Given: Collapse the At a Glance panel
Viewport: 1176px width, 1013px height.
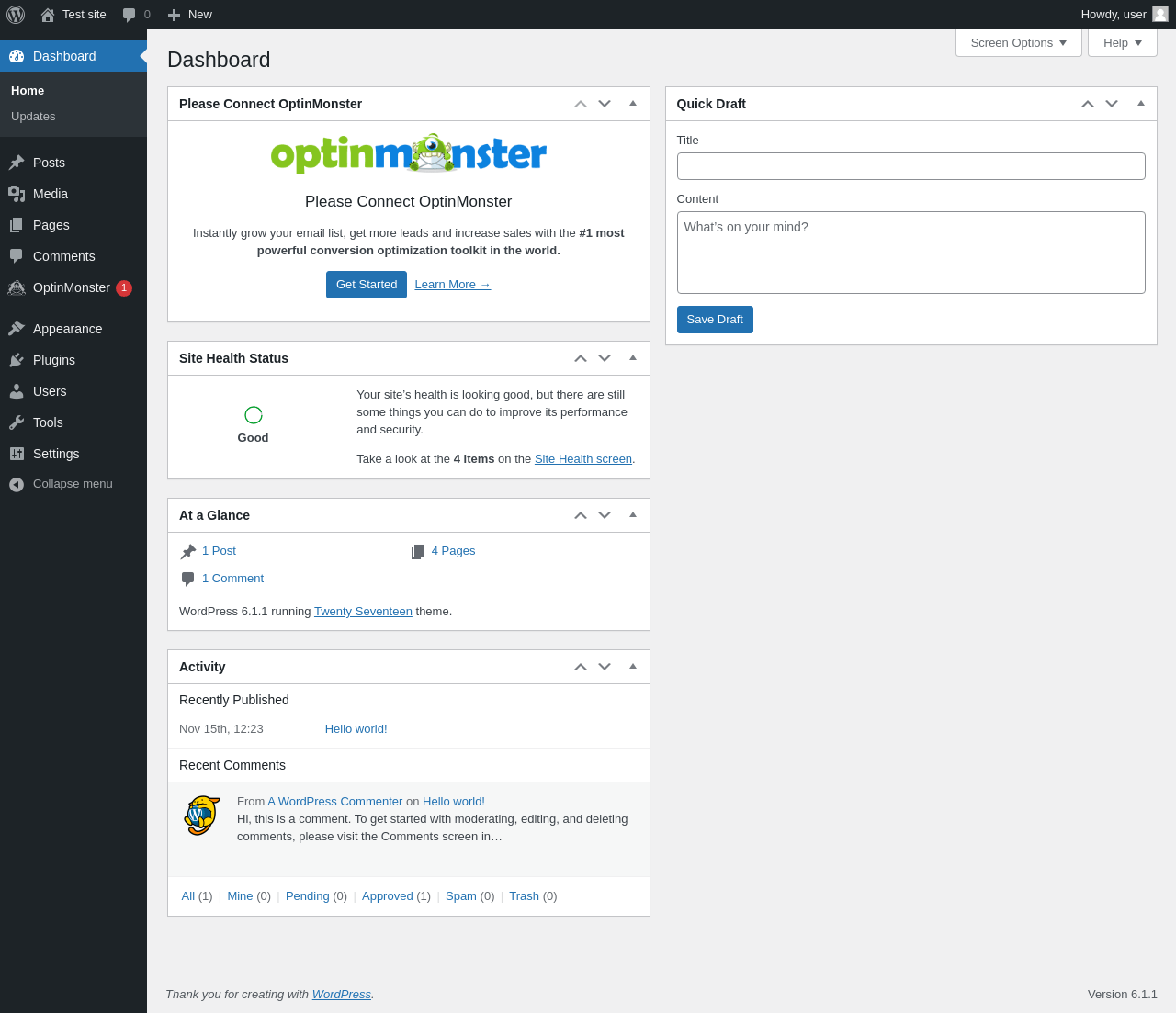Looking at the screenshot, I should pyautogui.click(x=633, y=515).
